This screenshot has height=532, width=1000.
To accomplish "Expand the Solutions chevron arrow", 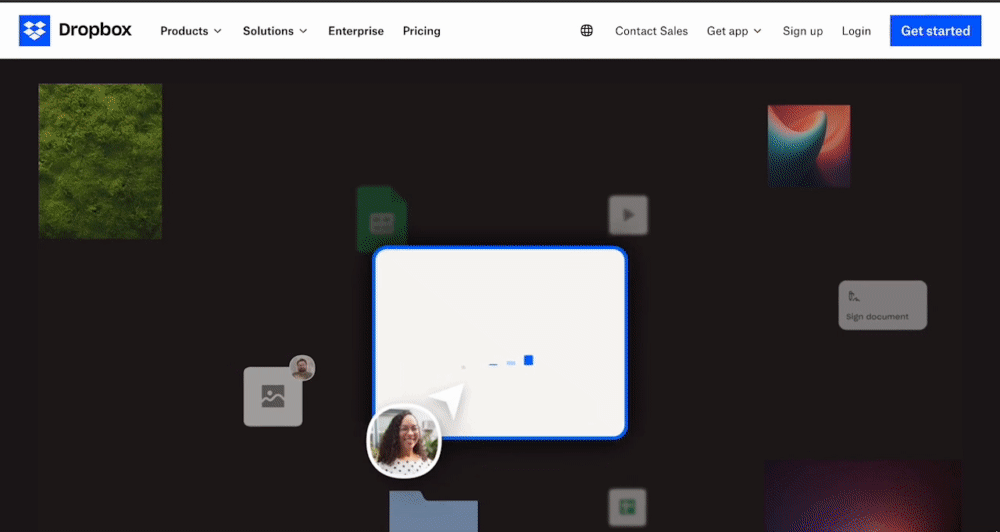I will pos(304,31).
